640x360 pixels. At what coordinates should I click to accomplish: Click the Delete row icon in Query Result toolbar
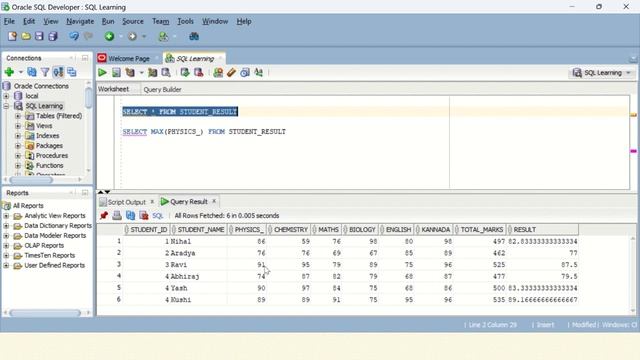click(144, 216)
